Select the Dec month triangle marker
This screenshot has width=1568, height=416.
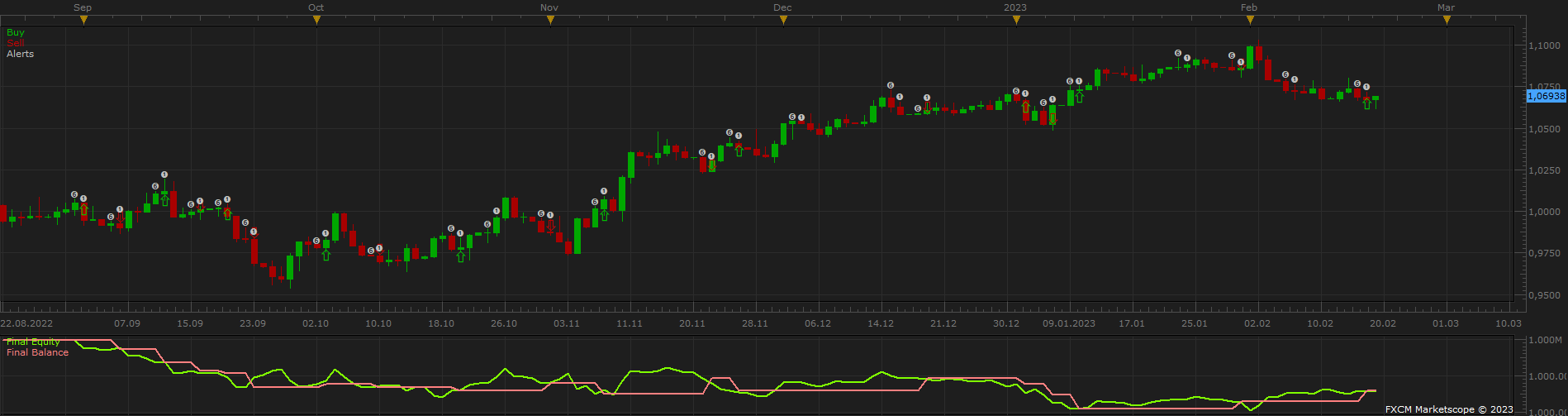click(783, 21)
